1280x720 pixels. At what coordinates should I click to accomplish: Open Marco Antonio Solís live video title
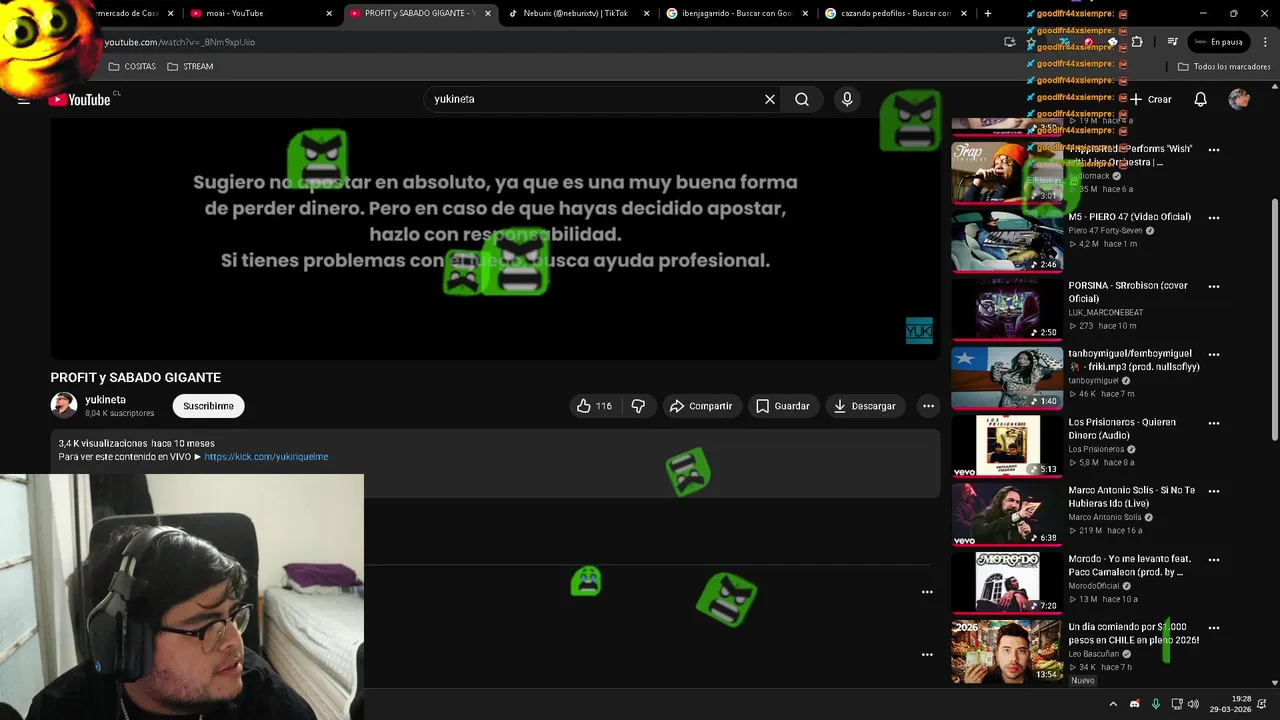(1131, 497)
